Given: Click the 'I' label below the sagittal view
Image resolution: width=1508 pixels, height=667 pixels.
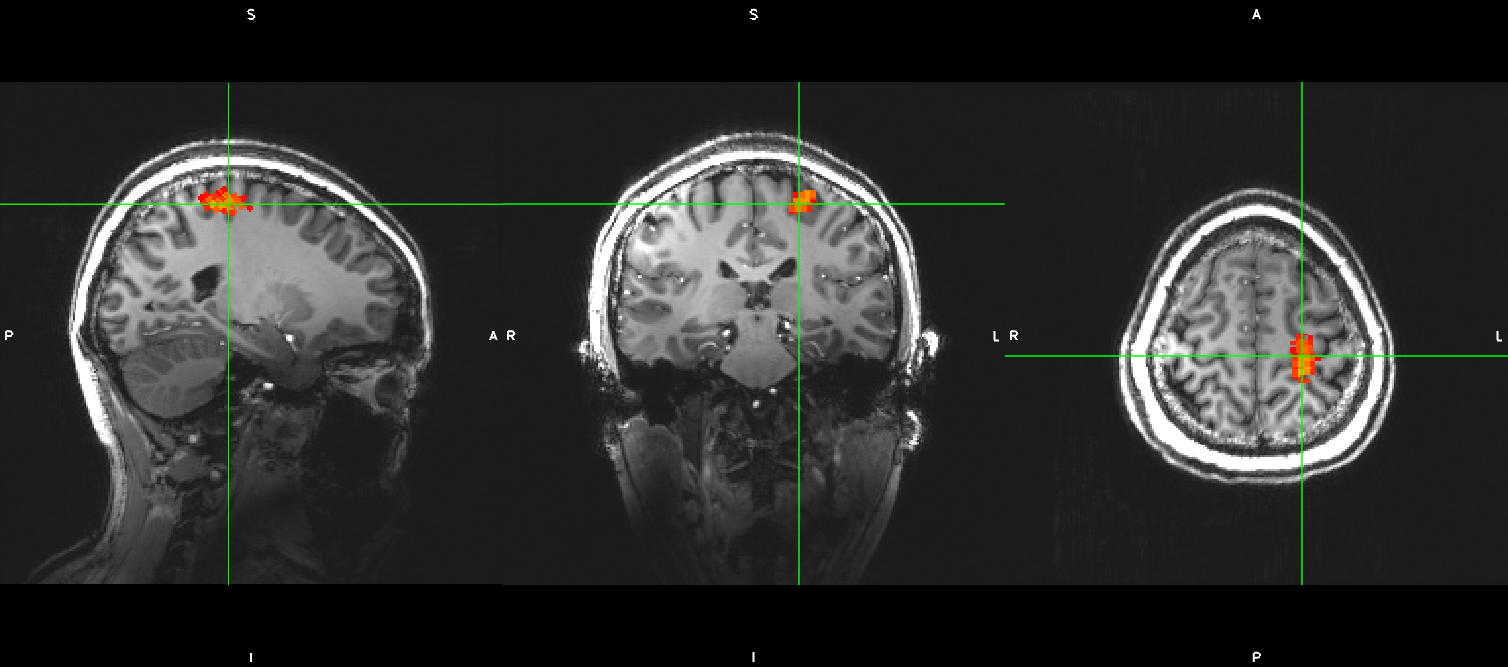Looking at the screenshot, I should tap(251, 657).
